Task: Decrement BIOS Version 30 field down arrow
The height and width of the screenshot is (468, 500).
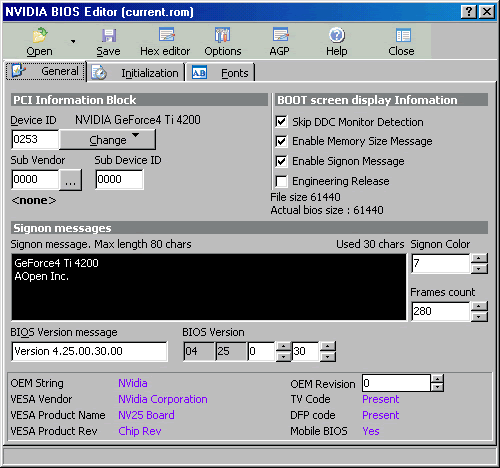Action: (x=328, y=357)
